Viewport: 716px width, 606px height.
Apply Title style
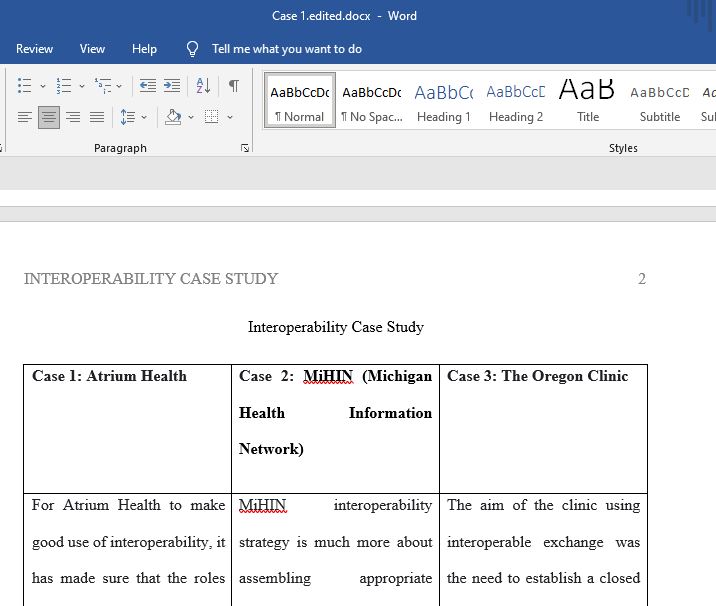[x=588, y=100]
